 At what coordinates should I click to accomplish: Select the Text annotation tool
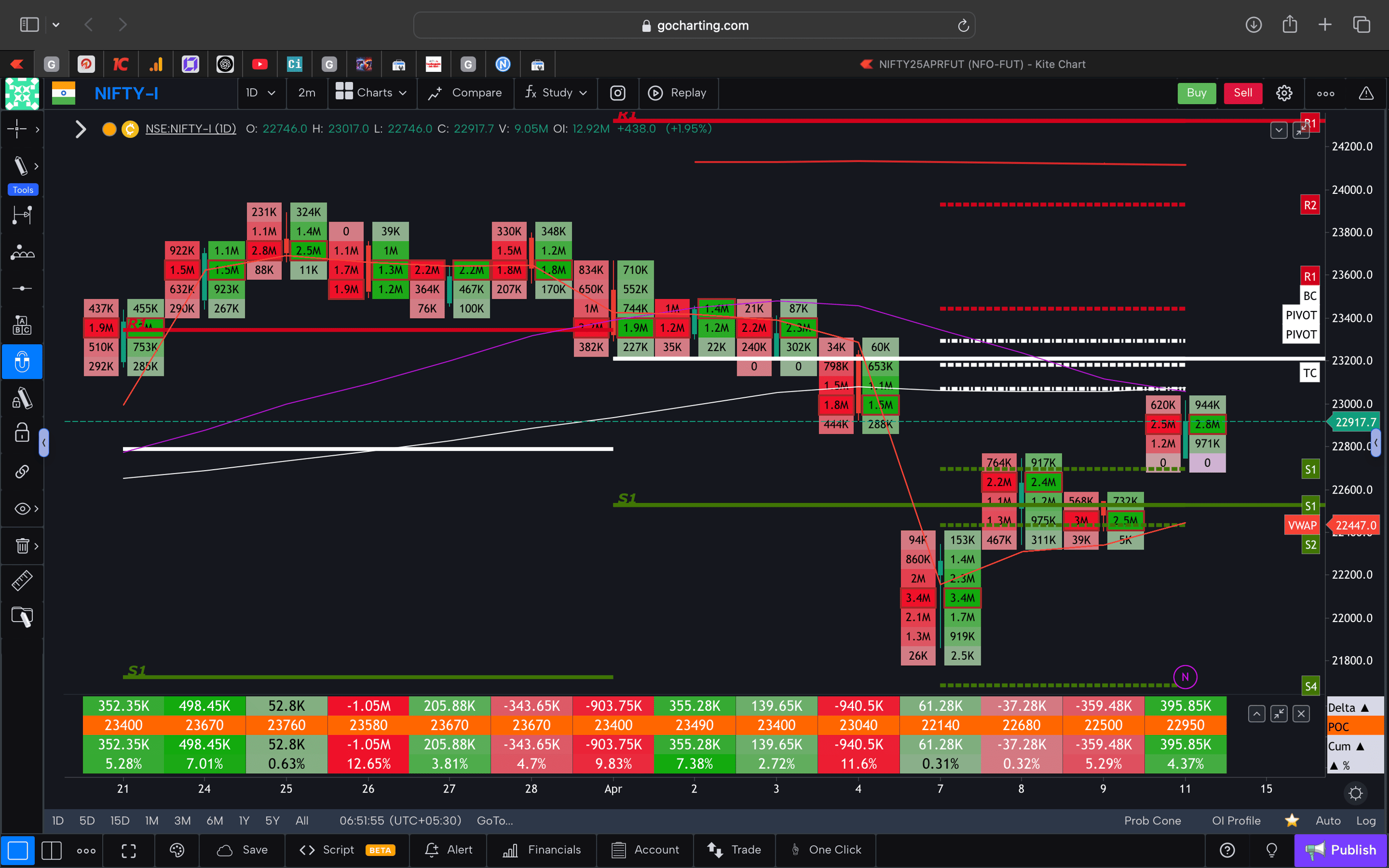click(22, 324)
